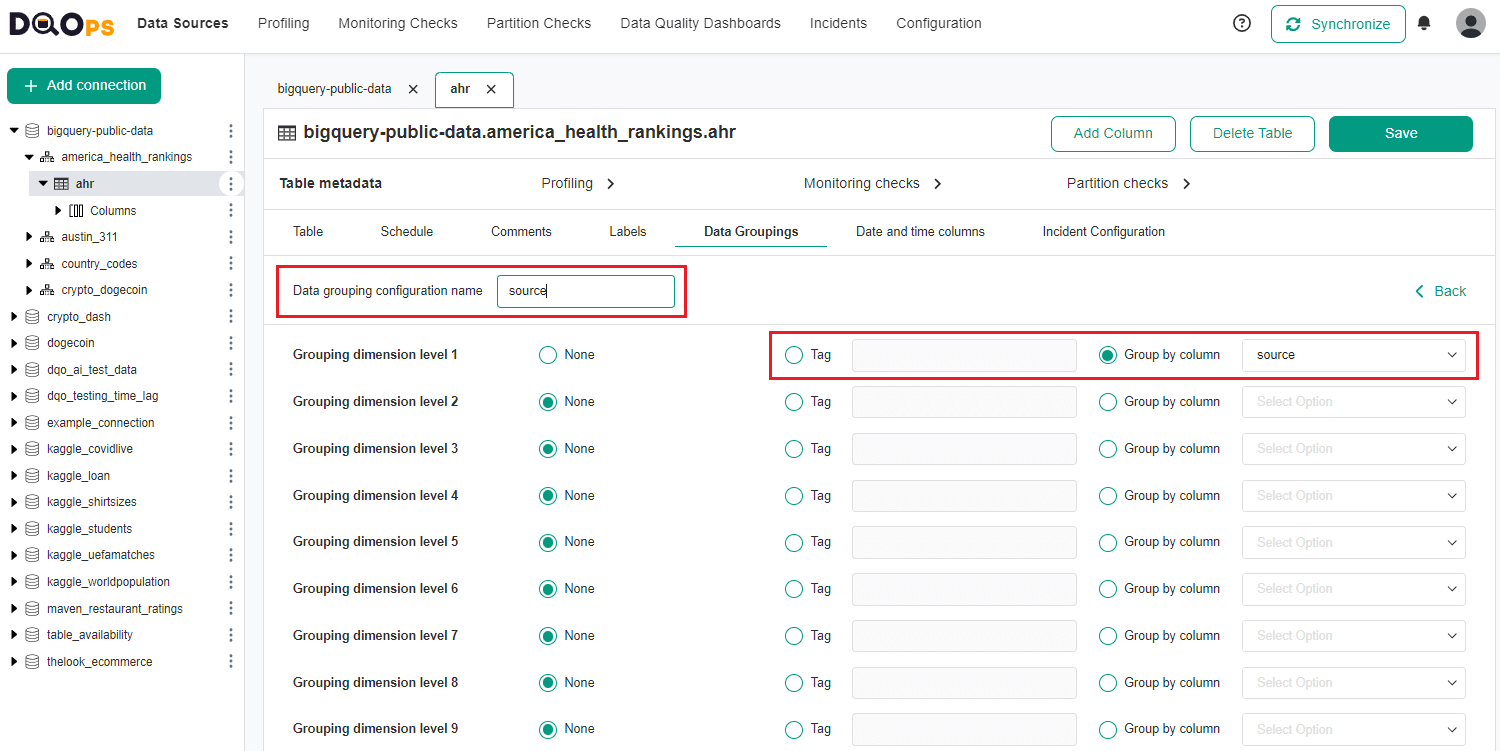Open options menu for kaggle_students connection
1500x751 pixels.
[x=231, y=529]
